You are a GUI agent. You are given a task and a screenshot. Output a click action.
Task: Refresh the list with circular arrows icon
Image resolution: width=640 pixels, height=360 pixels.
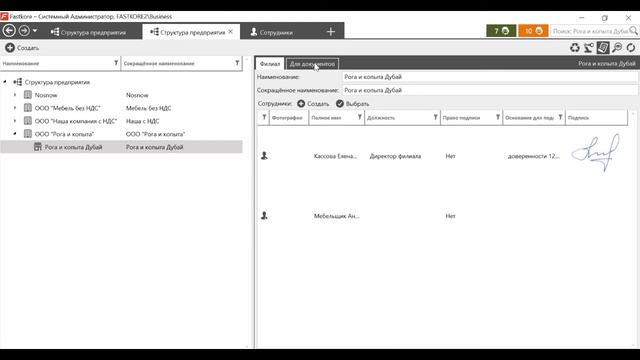pos(631,48)
